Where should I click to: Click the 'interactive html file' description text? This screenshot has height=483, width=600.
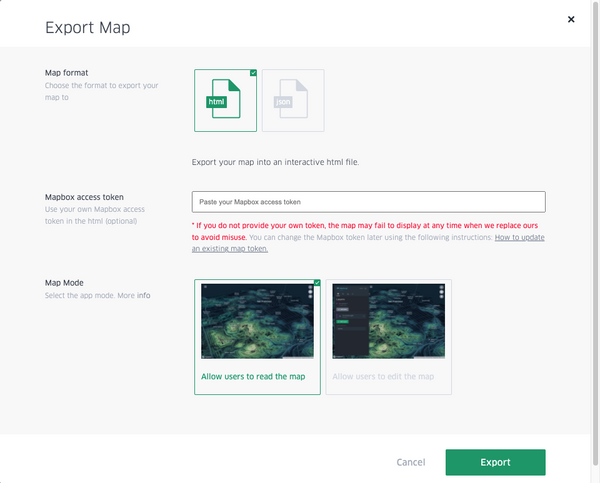(275, 161)
